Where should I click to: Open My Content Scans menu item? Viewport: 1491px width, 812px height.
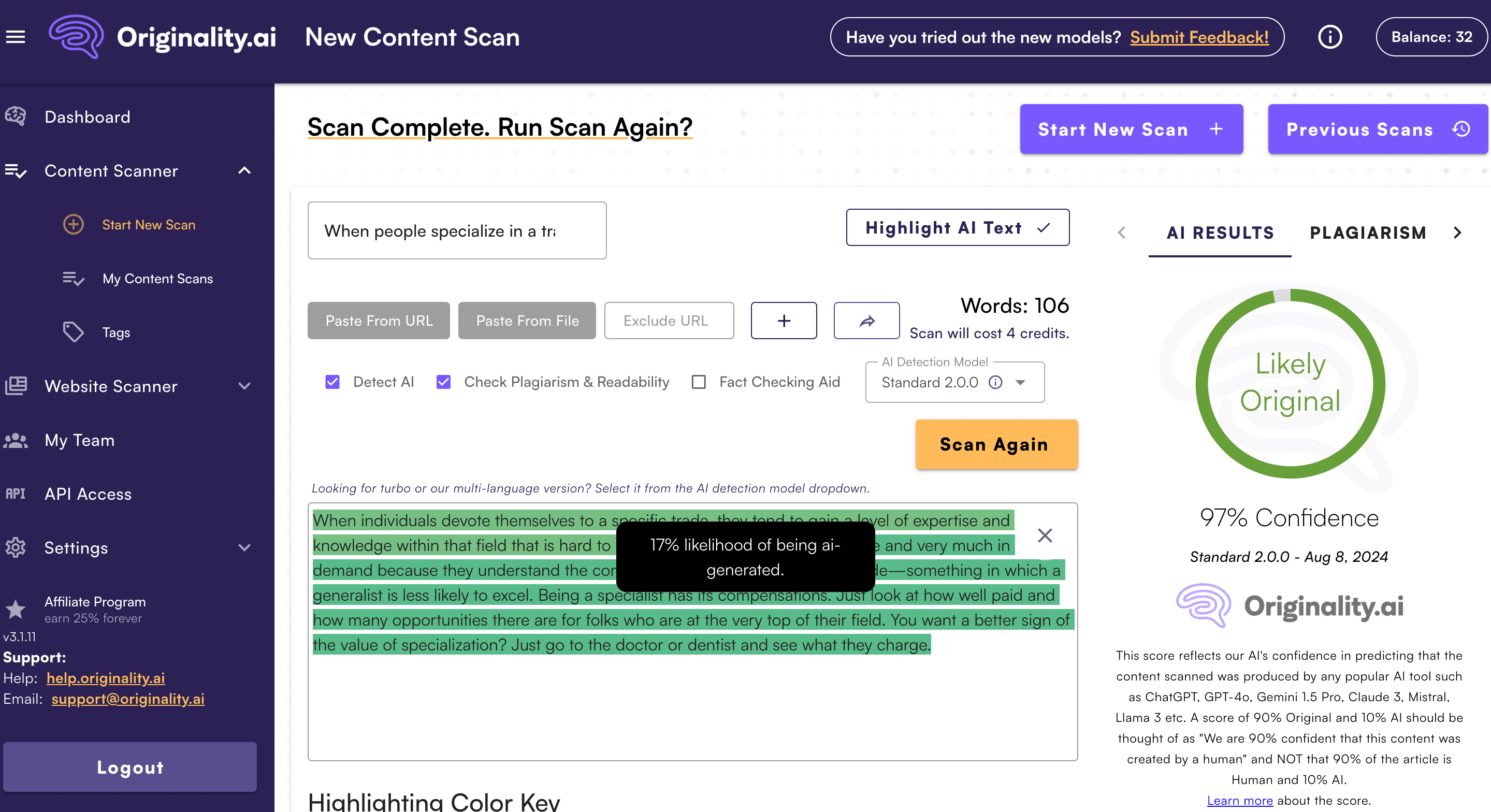pyautogui.click(x=157, y=279)
